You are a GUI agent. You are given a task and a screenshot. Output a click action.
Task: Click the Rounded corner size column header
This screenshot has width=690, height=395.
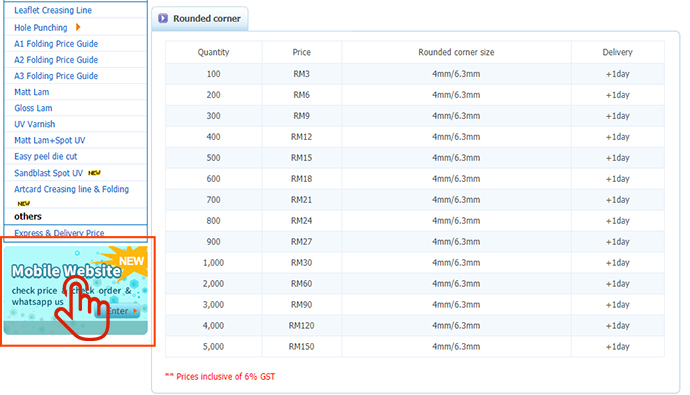(456, 52)
